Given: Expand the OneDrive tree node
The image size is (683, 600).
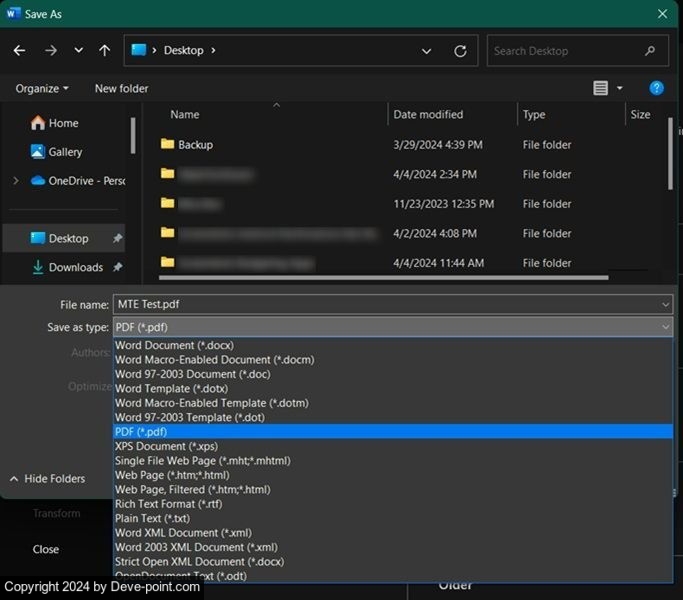Looking at the screenshot, I should [15, 181].
